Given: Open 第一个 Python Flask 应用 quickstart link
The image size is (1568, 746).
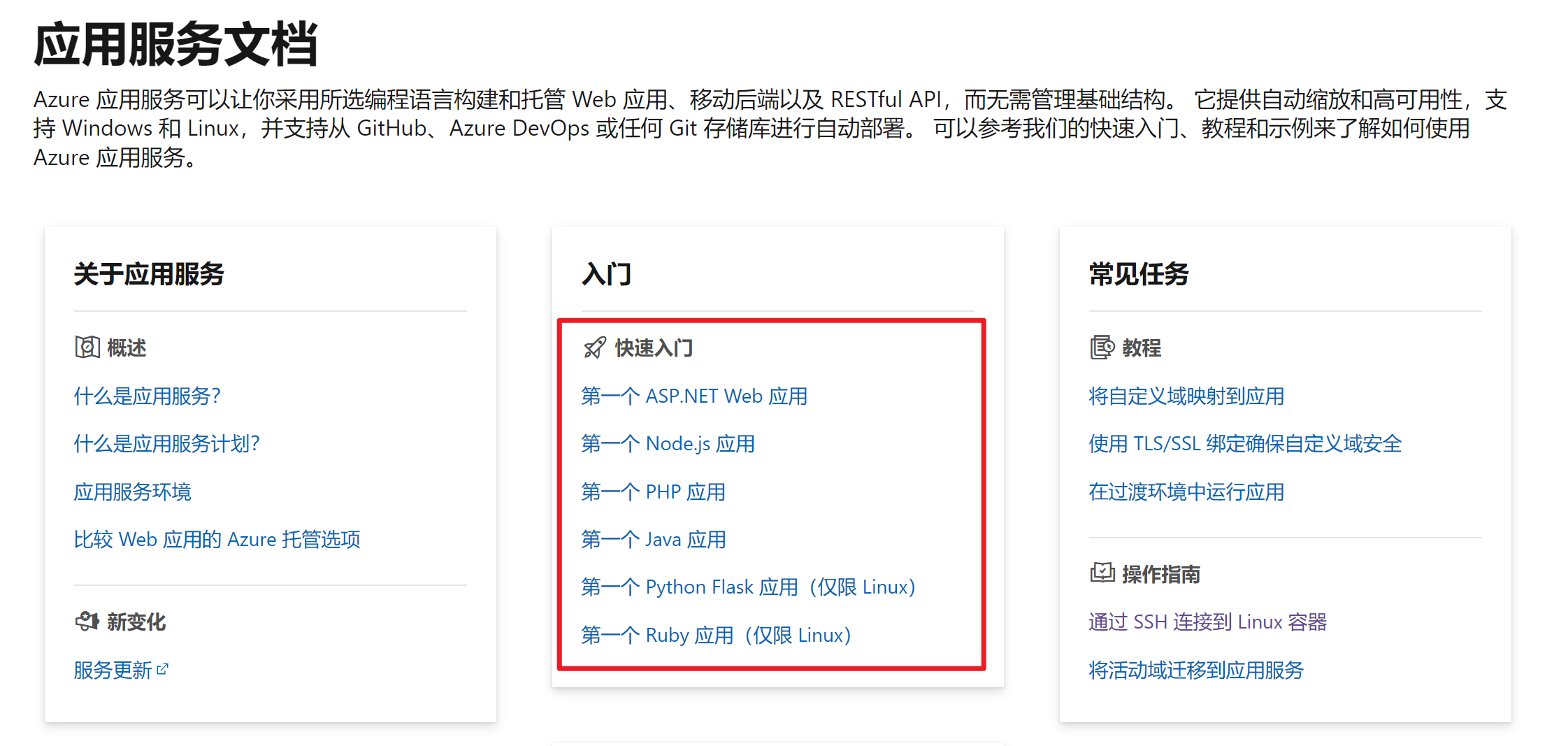Looking at the screenshot, I should pyautogui.click(x=747, y=587).
